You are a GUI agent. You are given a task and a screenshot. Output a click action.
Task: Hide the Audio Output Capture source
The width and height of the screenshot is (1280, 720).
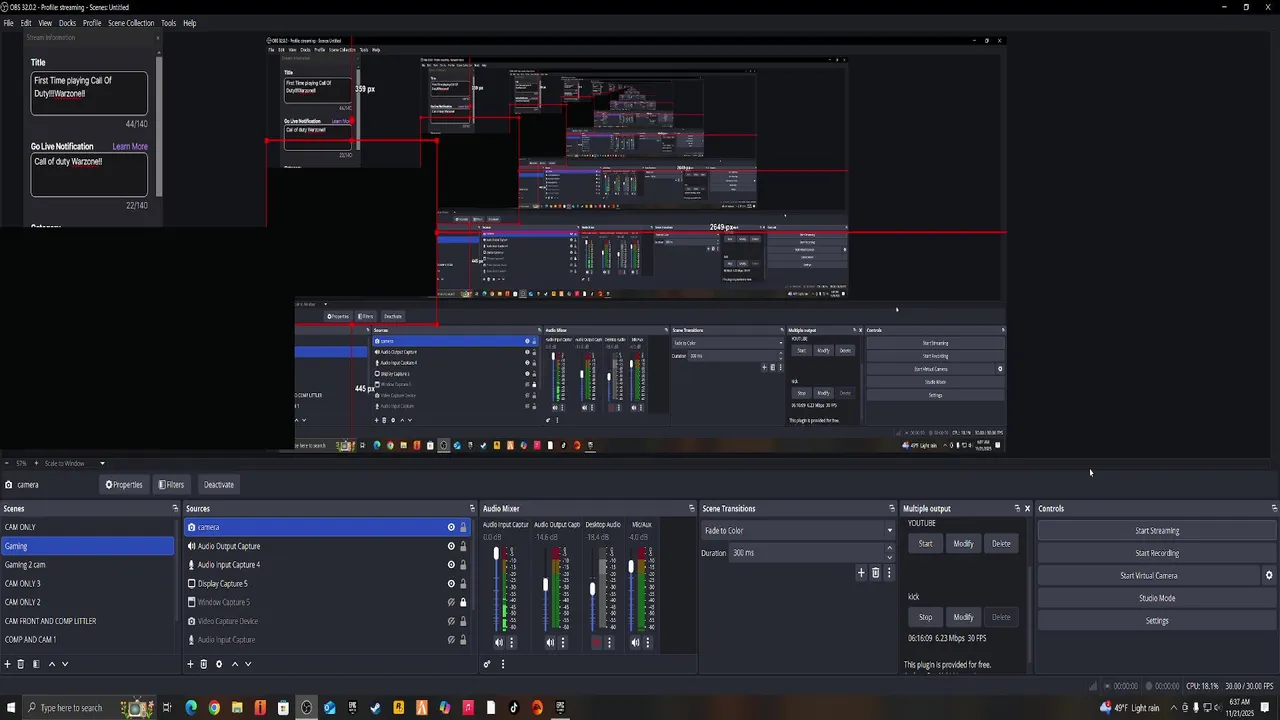point(451,546)
